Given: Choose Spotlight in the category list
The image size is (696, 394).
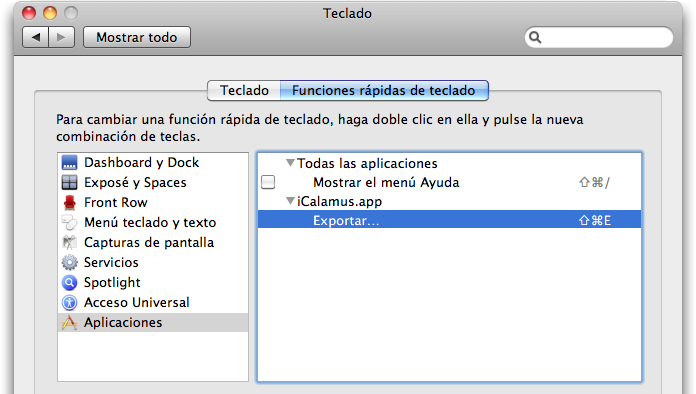Looking at the screenshot, I should pos(153,282).
